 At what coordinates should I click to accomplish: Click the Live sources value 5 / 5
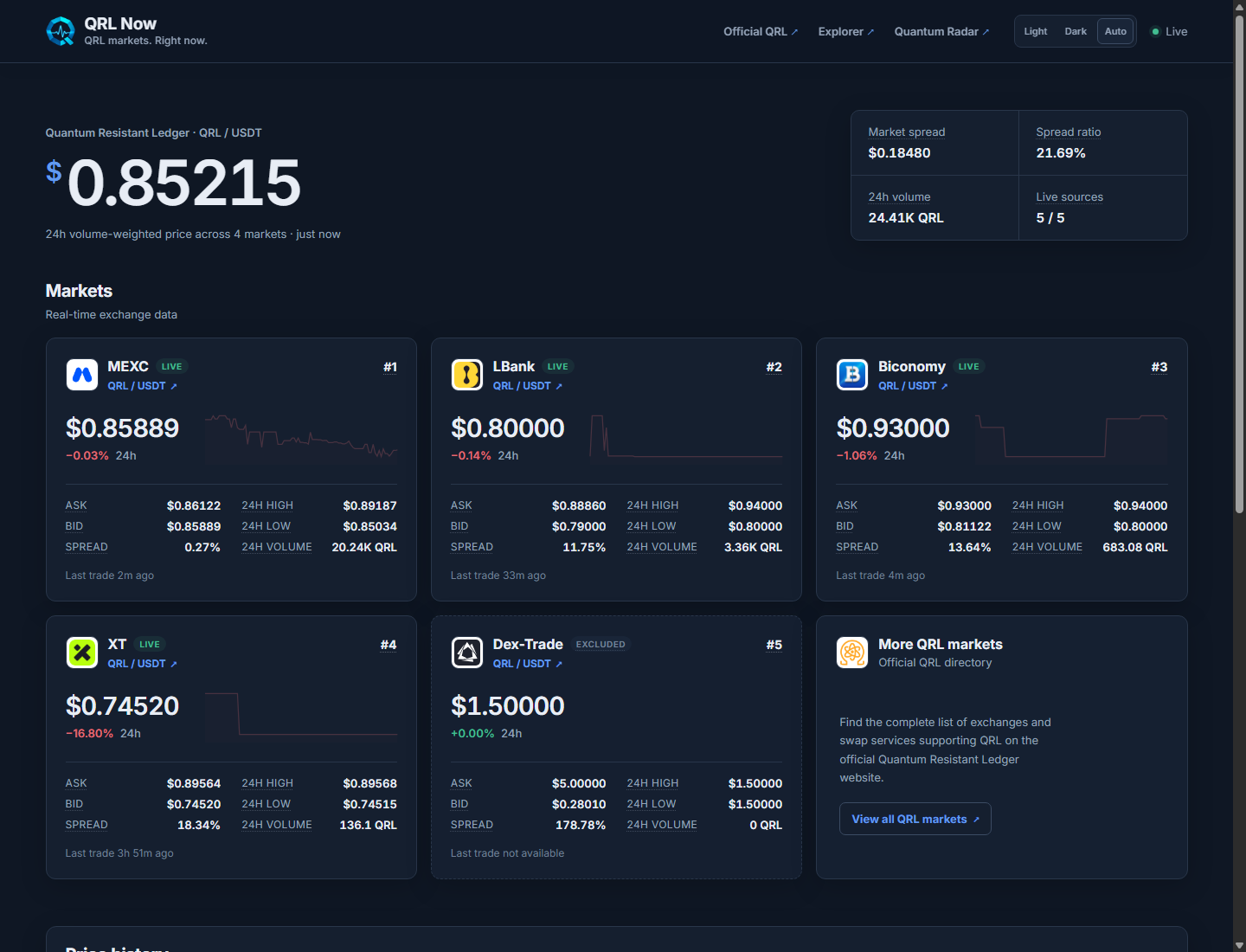[x=1050, y=218]
